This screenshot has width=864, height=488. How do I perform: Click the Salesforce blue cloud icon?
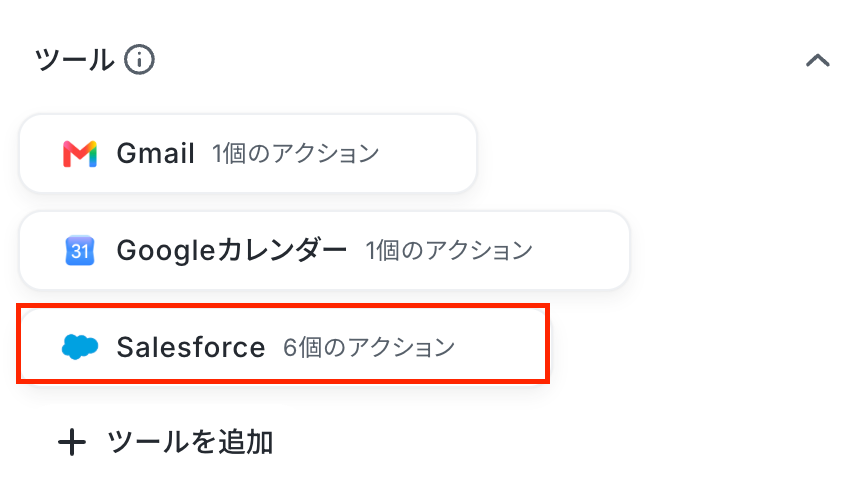80,347
